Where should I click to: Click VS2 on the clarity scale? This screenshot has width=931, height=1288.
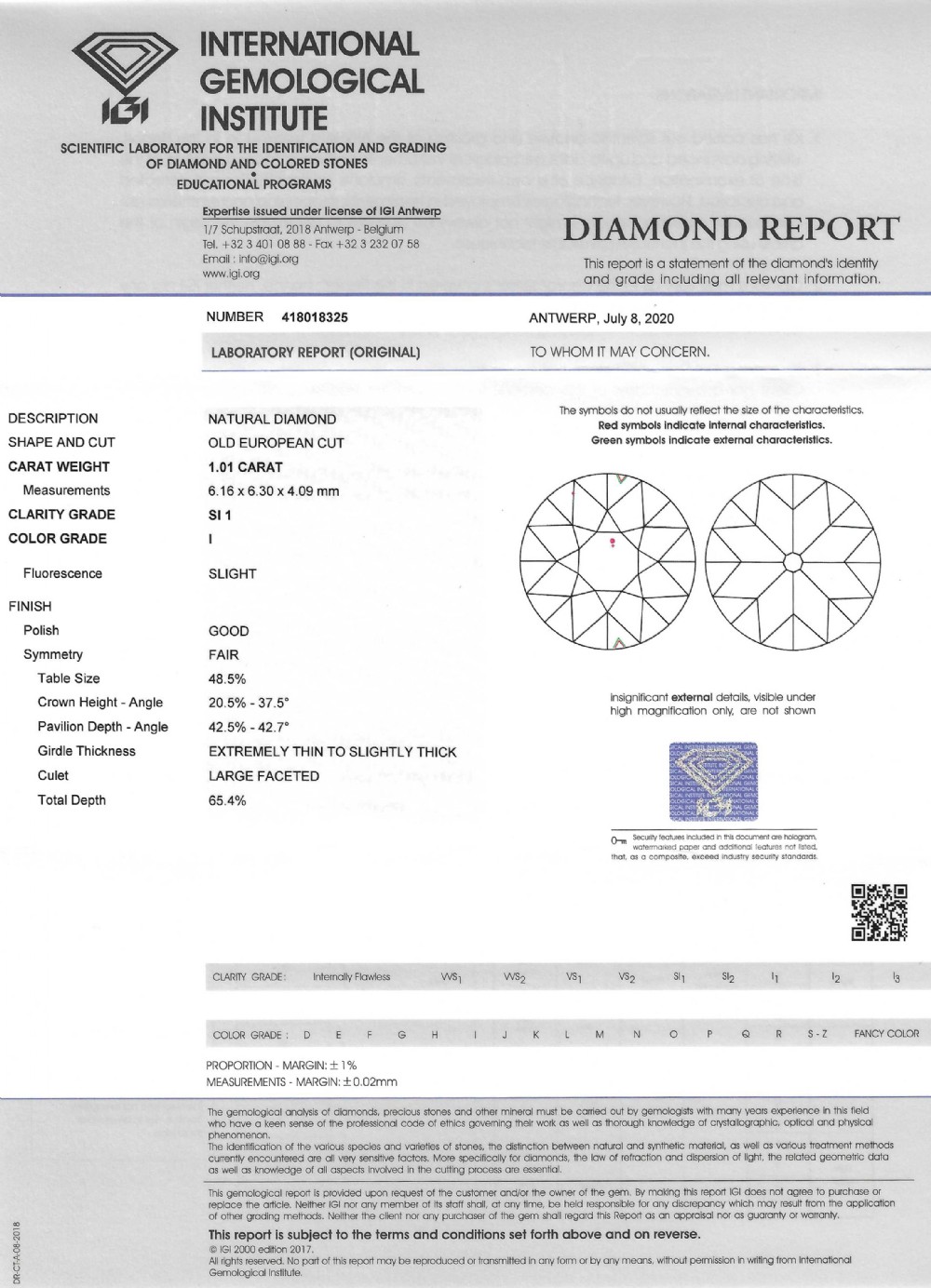(627, 978)
